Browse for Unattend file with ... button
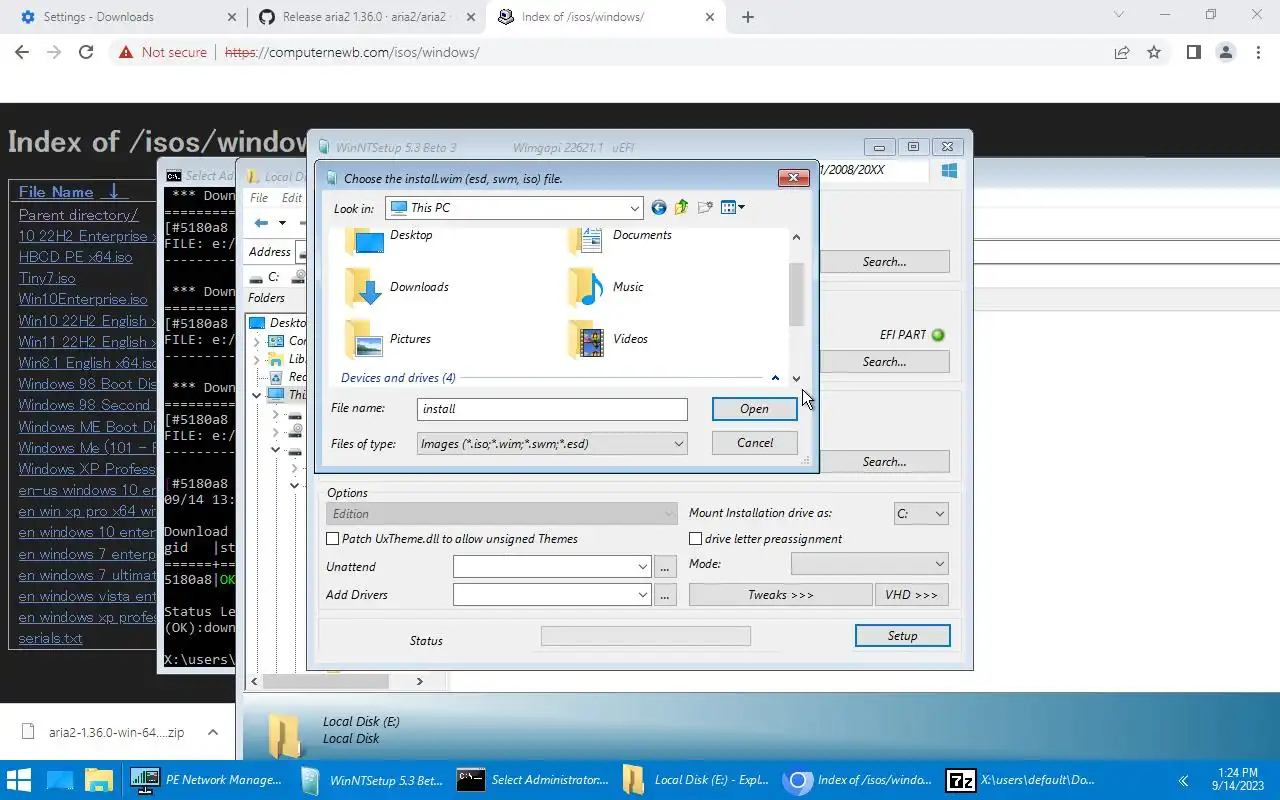The height and width of the screenshot is (800, 1280). (666, 567)
